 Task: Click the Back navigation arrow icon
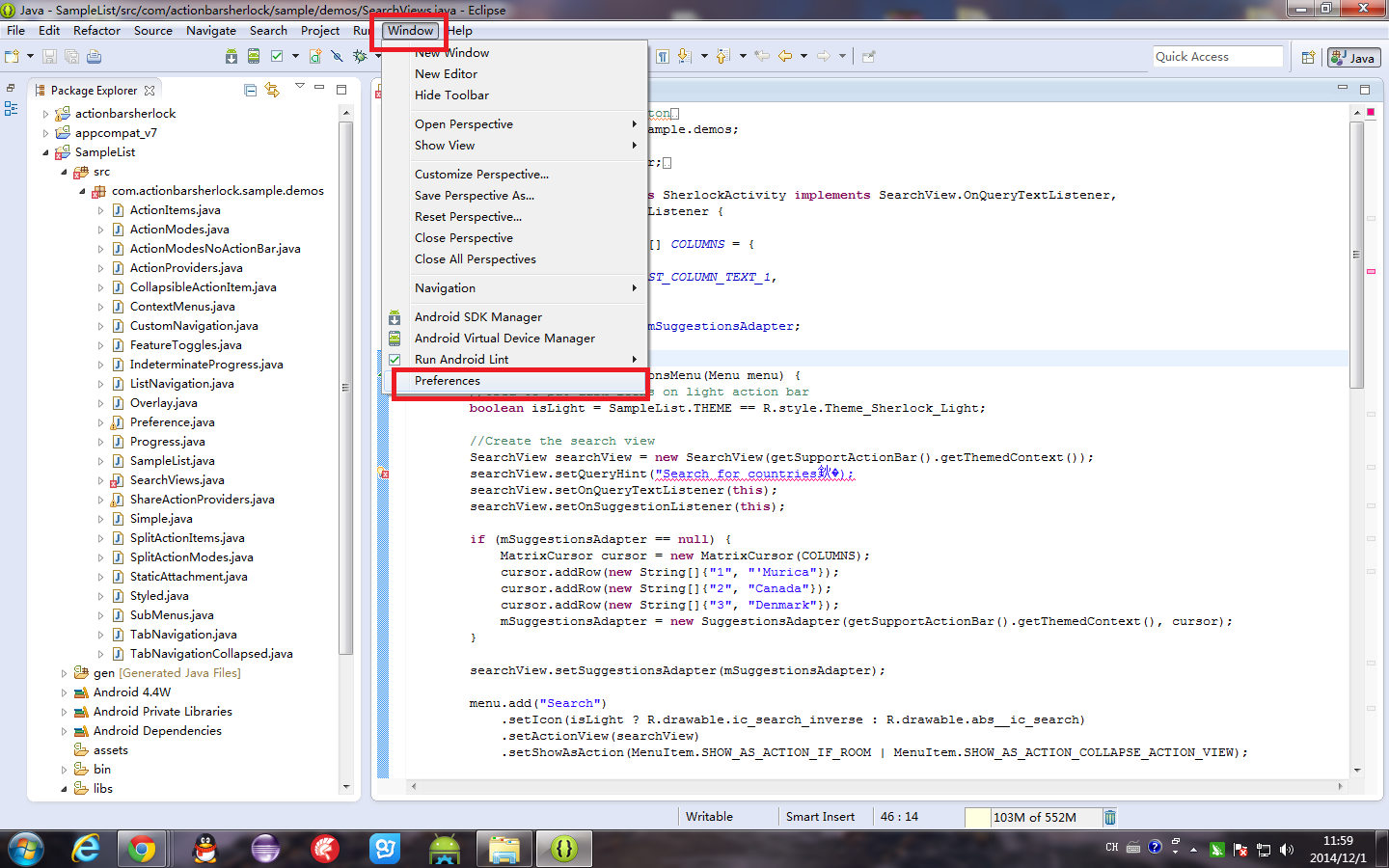click(x=785, y=57)
